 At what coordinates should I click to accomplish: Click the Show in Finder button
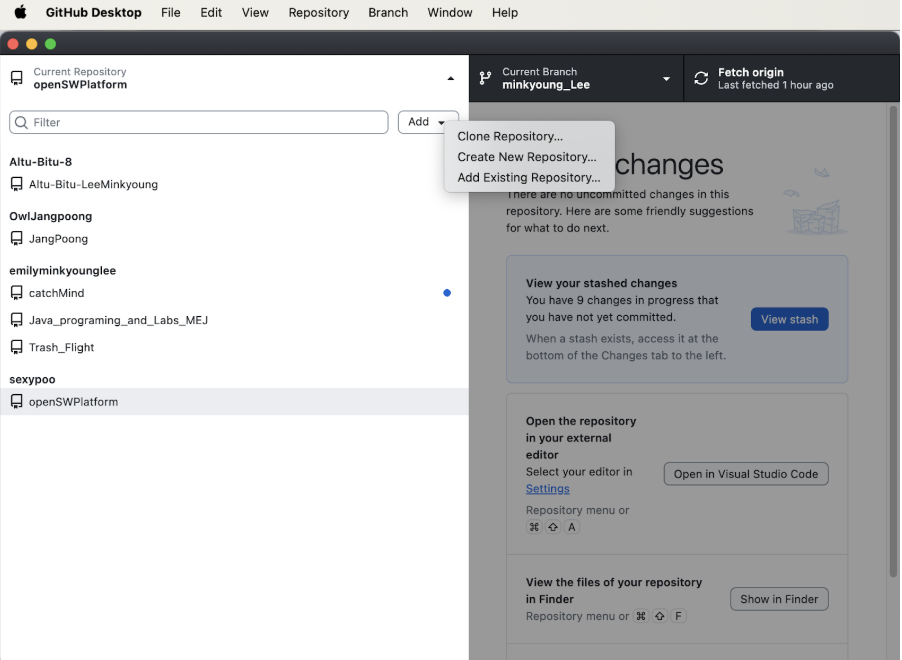click(779, 599)
